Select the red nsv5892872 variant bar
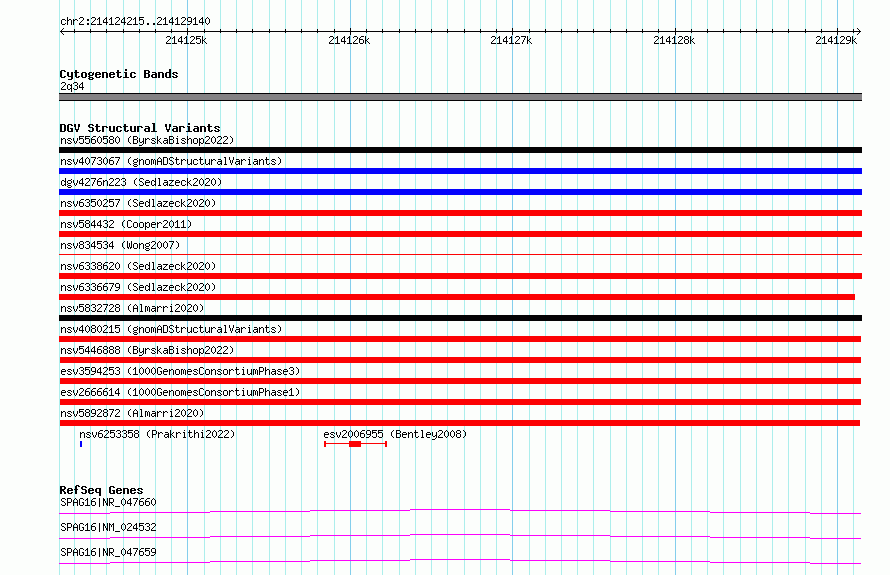Screen dimensions: 890x575 (459, 423)
